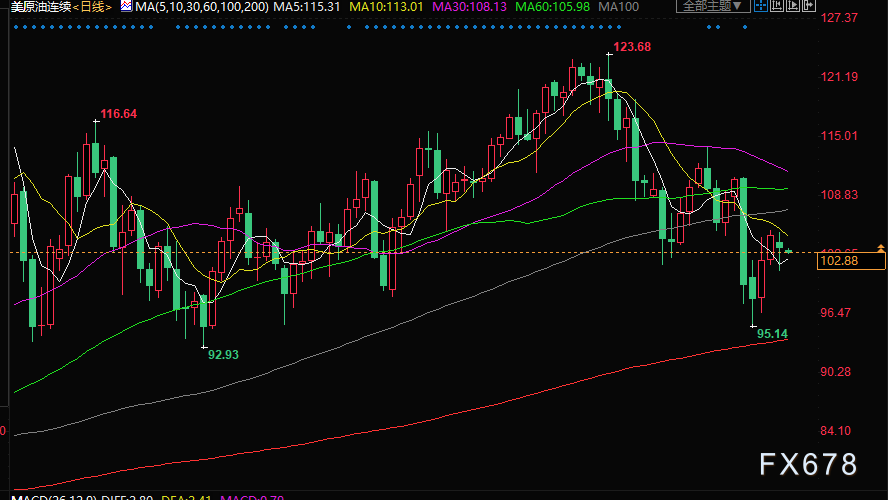Click the 92.93 low price marker
Viewport: 888px width, 500px height.
[223, 355]
